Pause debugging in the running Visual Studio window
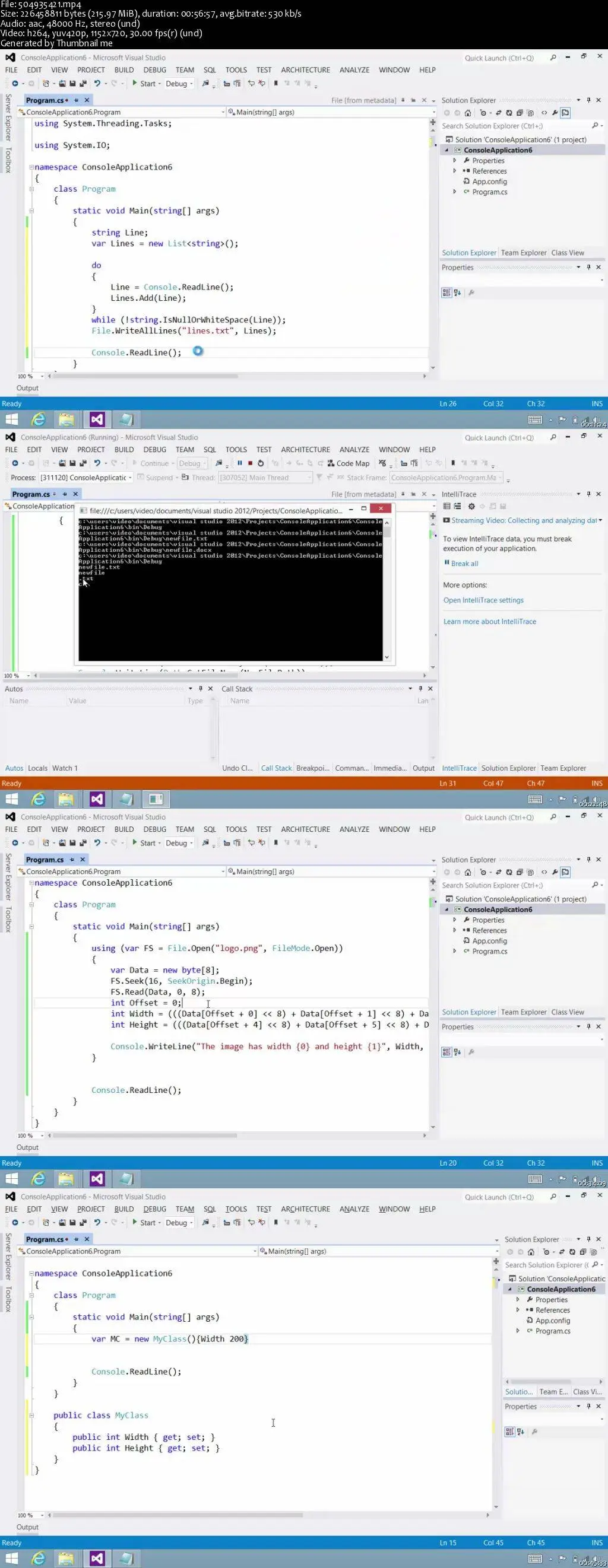Viewport: 608px width, 1568px height. coord(239,463)
